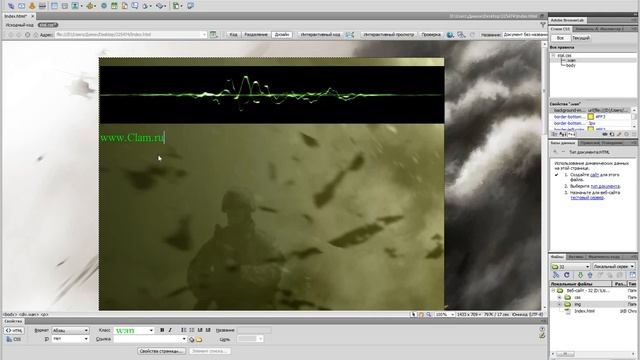640x360 pixels.
Task: Click the I (italic) button in Properties
Action: pos(170,330)
